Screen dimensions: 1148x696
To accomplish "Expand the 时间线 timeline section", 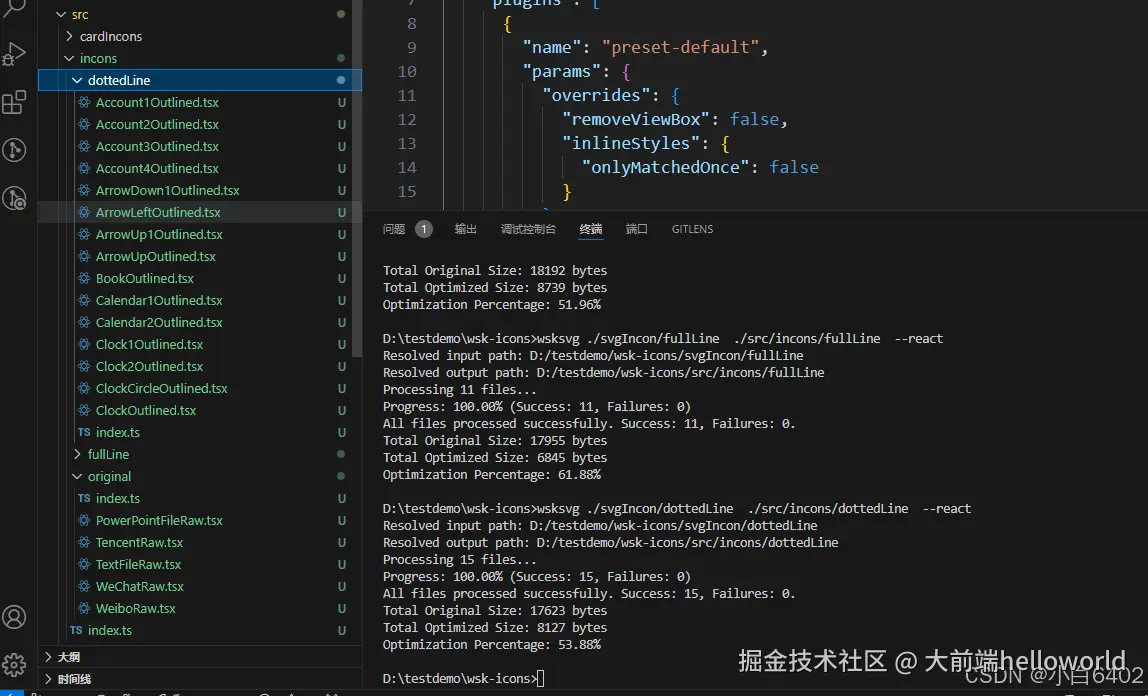I will pos(48,679).
